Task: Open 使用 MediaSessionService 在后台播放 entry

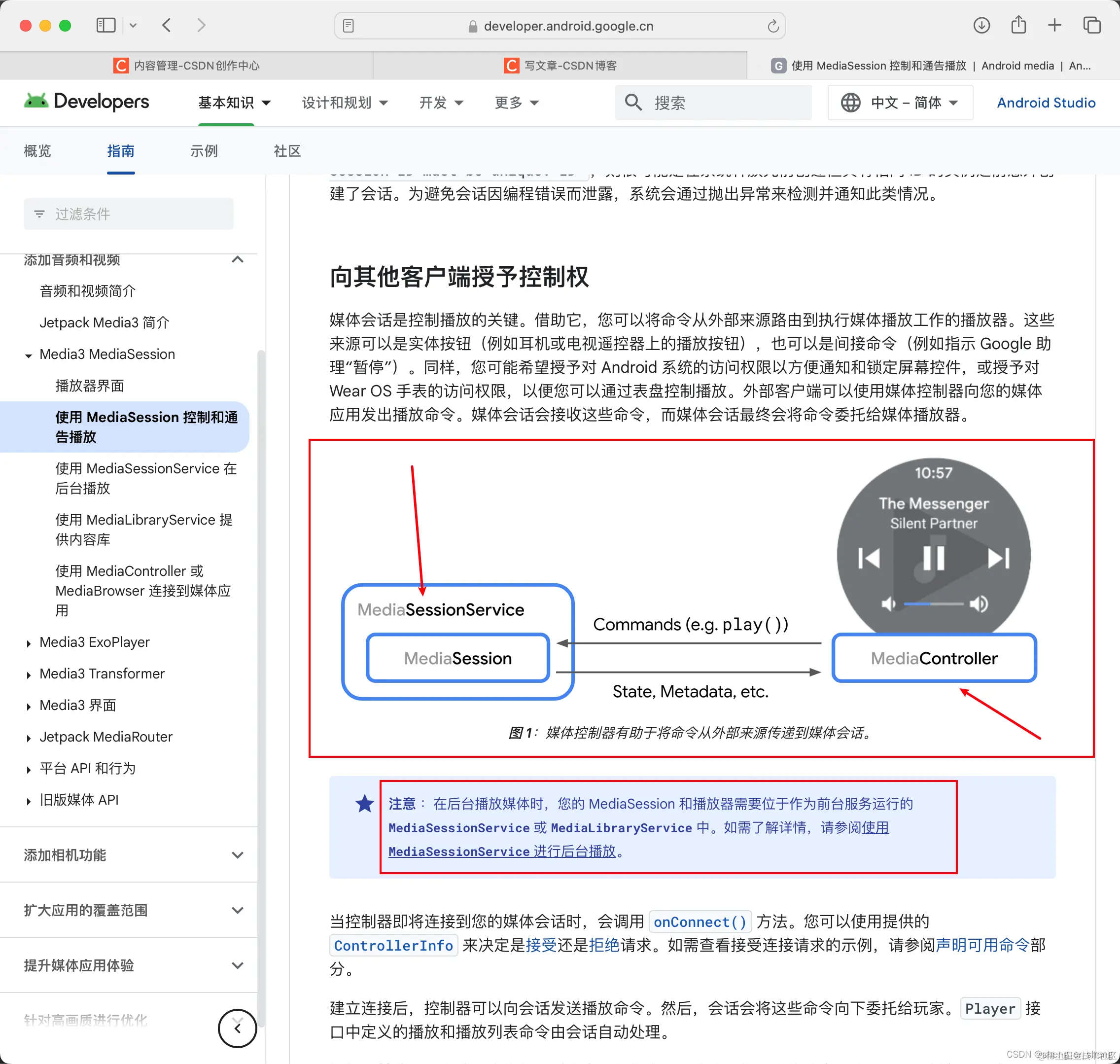Action: tap(146, 478)
